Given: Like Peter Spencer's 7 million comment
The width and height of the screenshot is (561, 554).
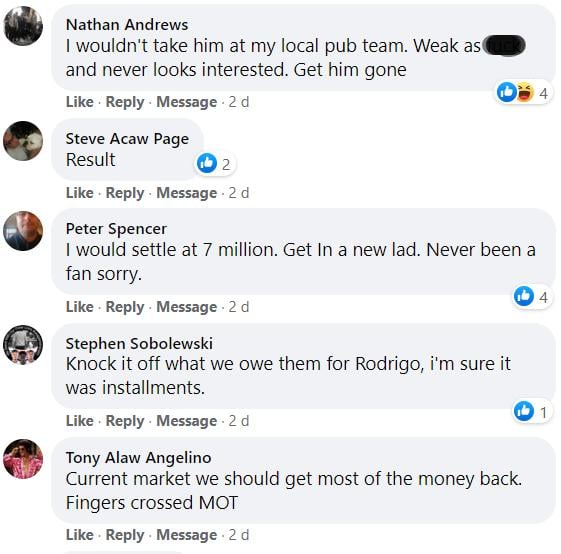Looking at the screenshot, I should pos(79,307).
